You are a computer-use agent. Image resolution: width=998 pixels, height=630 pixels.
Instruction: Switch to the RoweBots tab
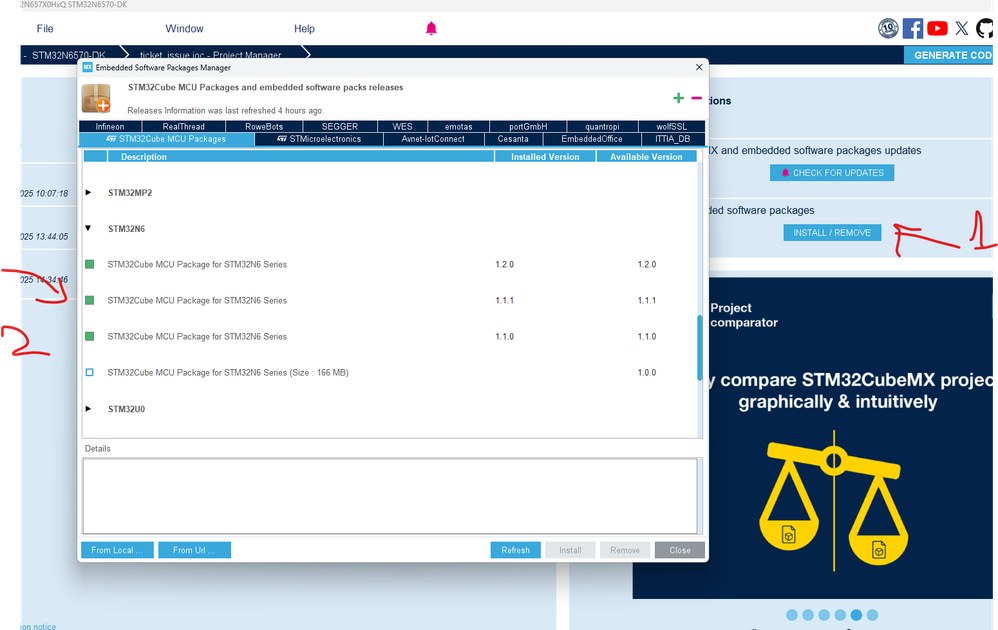(x=264, y=127)
